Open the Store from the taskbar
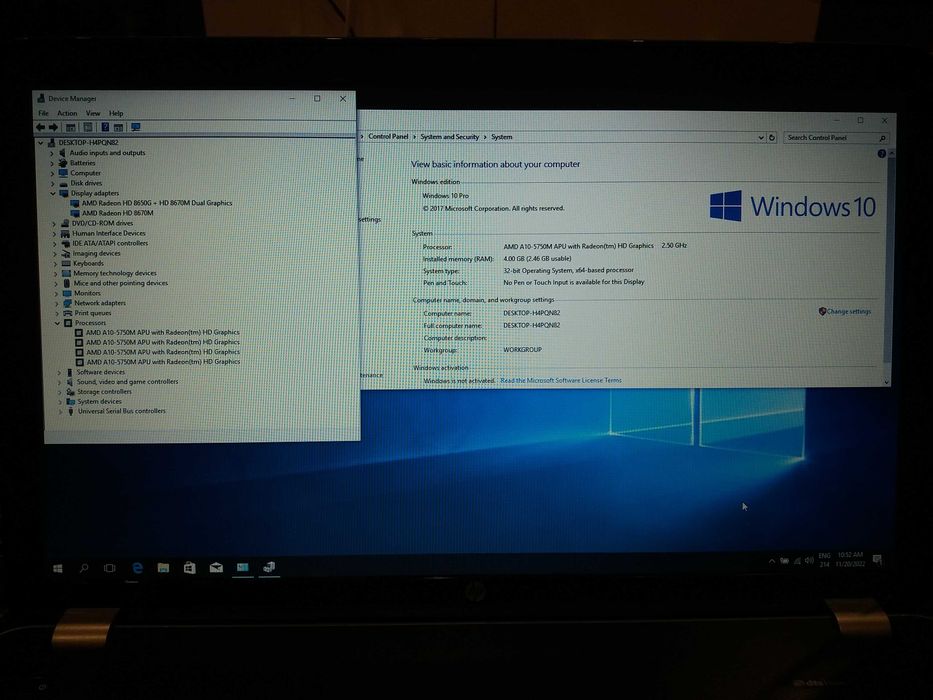 190,568
